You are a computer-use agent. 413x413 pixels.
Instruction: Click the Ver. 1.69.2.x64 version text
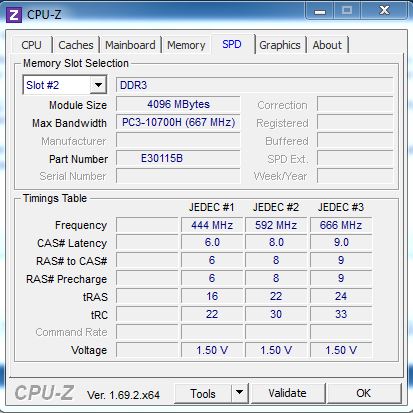(123, 395)
